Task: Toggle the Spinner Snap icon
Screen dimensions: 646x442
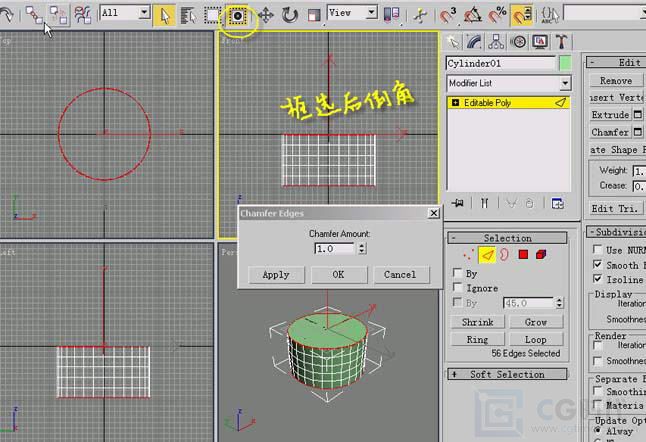Action: [522, 16]
